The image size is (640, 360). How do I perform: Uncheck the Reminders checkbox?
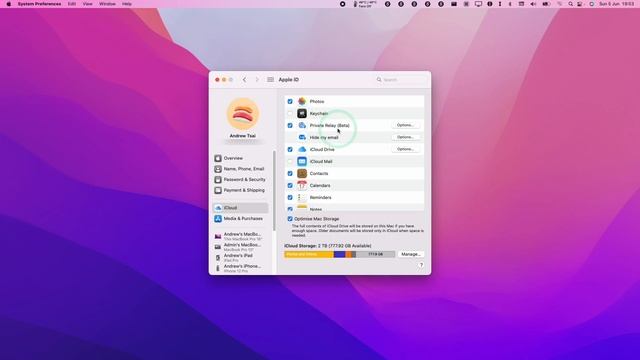[290, 198]
